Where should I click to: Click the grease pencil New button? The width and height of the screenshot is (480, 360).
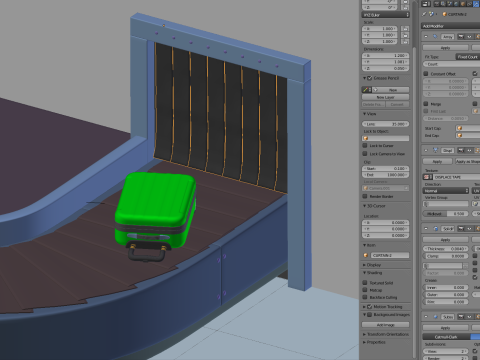coord(392,90)
